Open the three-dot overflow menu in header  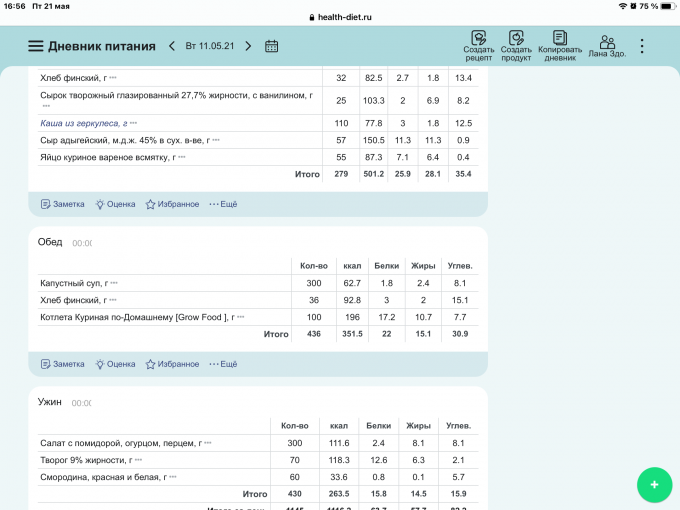[642, 46]
